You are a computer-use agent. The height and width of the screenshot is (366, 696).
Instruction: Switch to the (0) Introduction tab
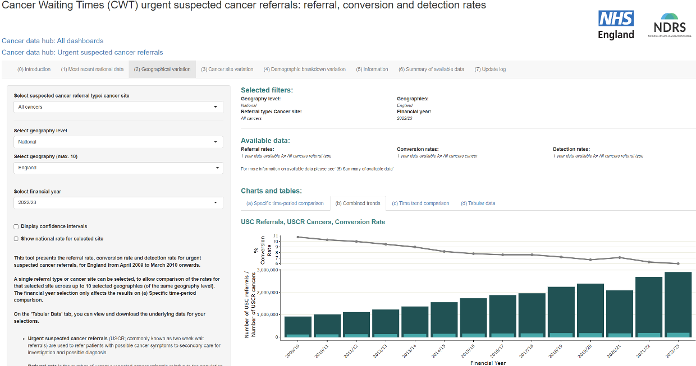(x=34, y=69)
